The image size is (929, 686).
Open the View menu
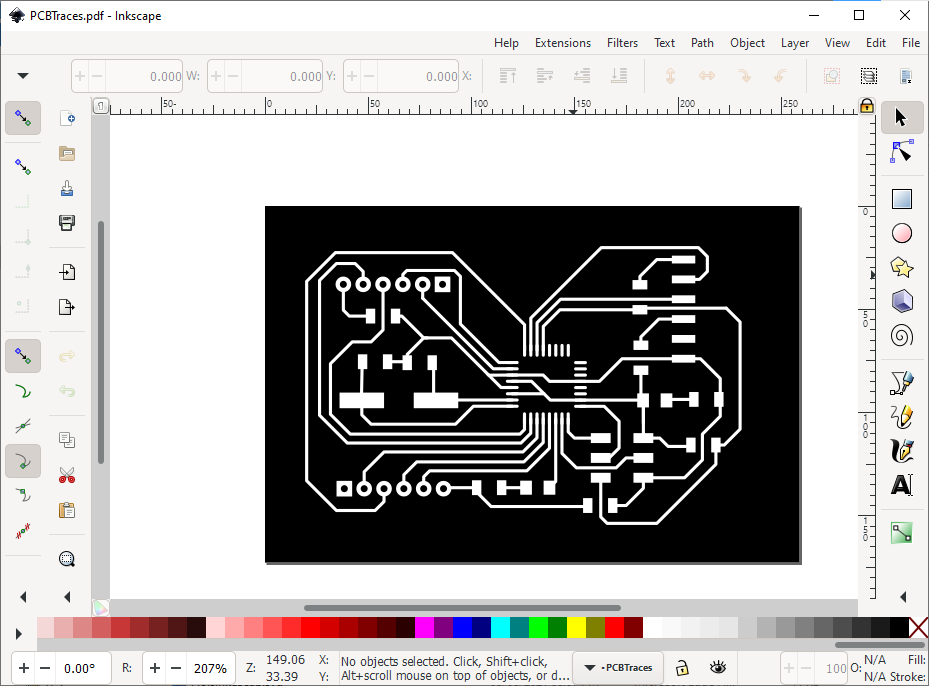837,43
